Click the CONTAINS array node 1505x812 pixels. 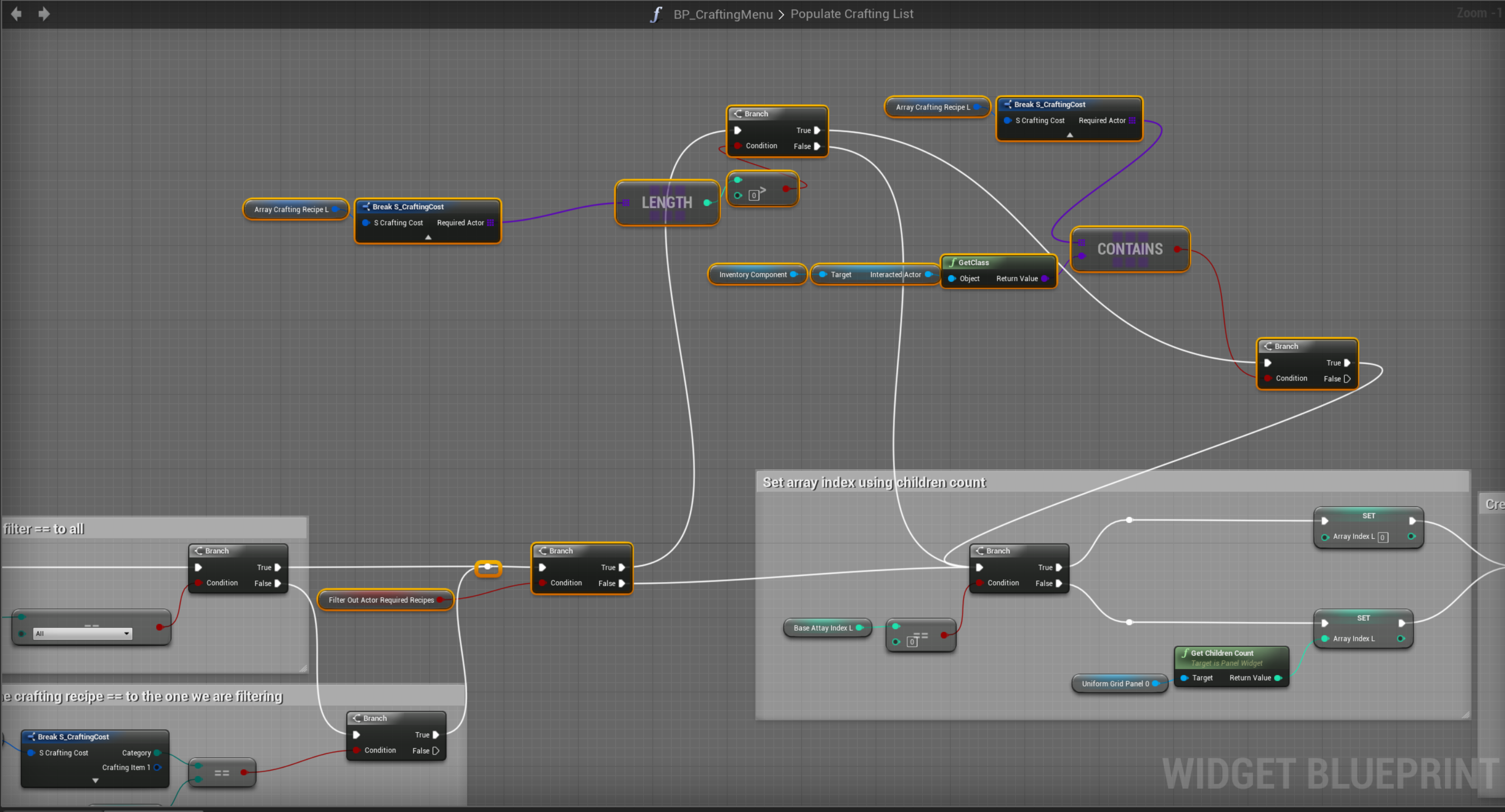tap(1129, 249)
